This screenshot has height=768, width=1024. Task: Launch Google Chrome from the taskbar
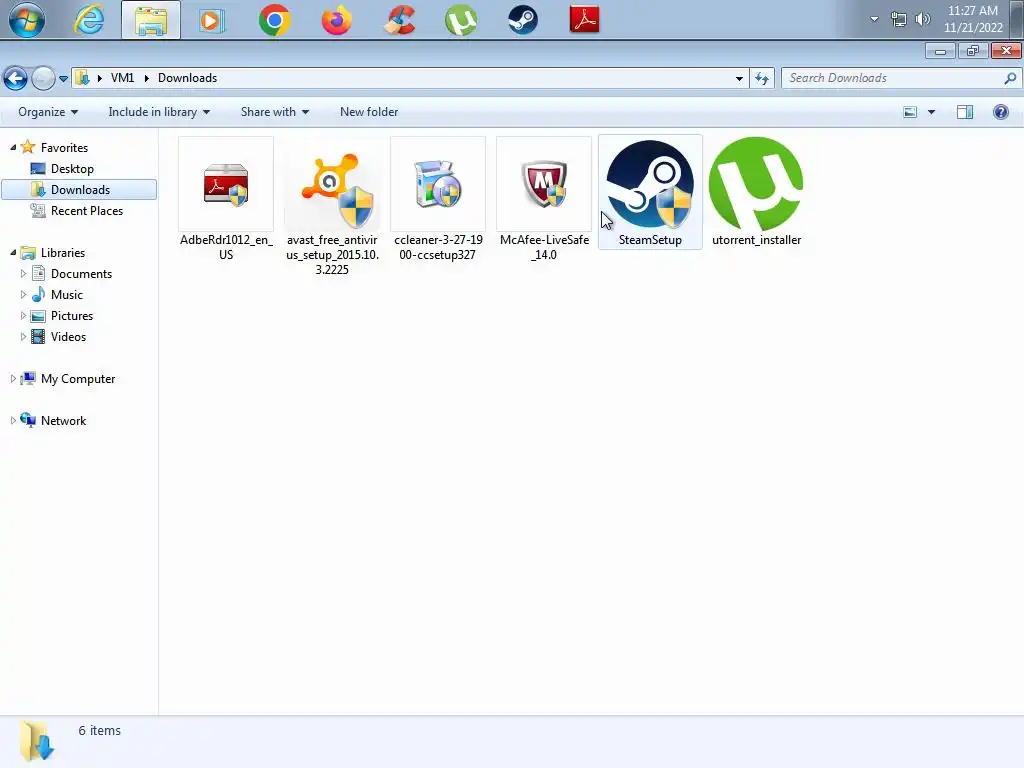coord(274,20)
